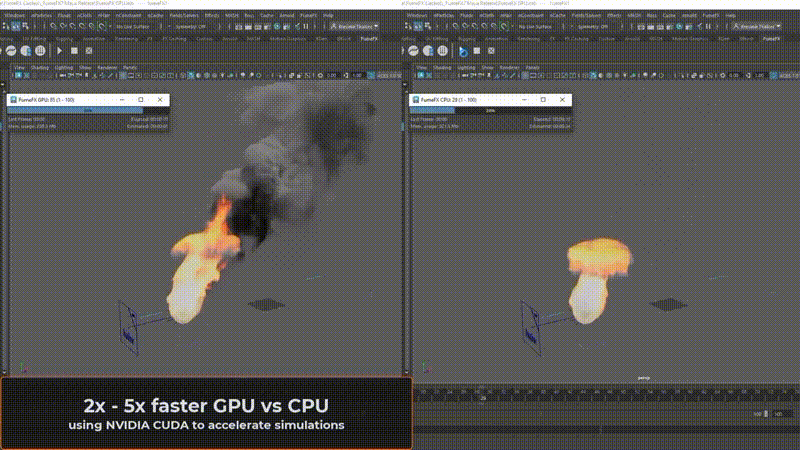The width and height of the screenshot is (800, 450).
Task: Click the pause IPR render icon in left window
Action: coord(306,26)
